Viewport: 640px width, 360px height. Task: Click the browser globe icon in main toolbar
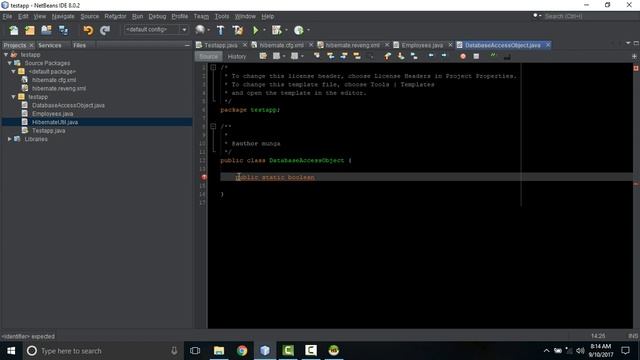pos(200,30)
